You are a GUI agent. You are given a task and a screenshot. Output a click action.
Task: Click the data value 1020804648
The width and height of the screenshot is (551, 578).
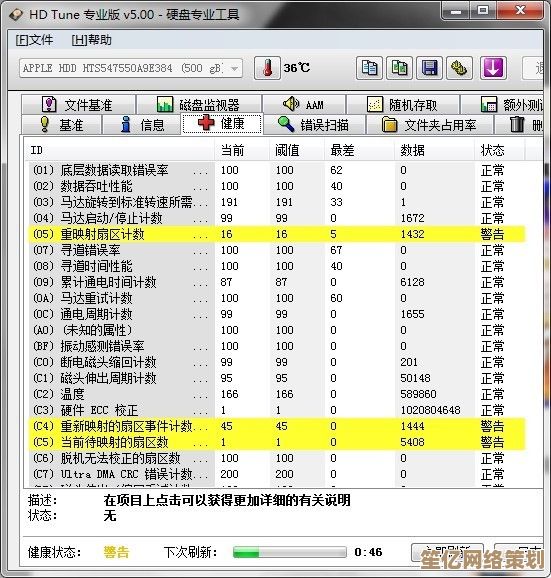coord(430,410)
